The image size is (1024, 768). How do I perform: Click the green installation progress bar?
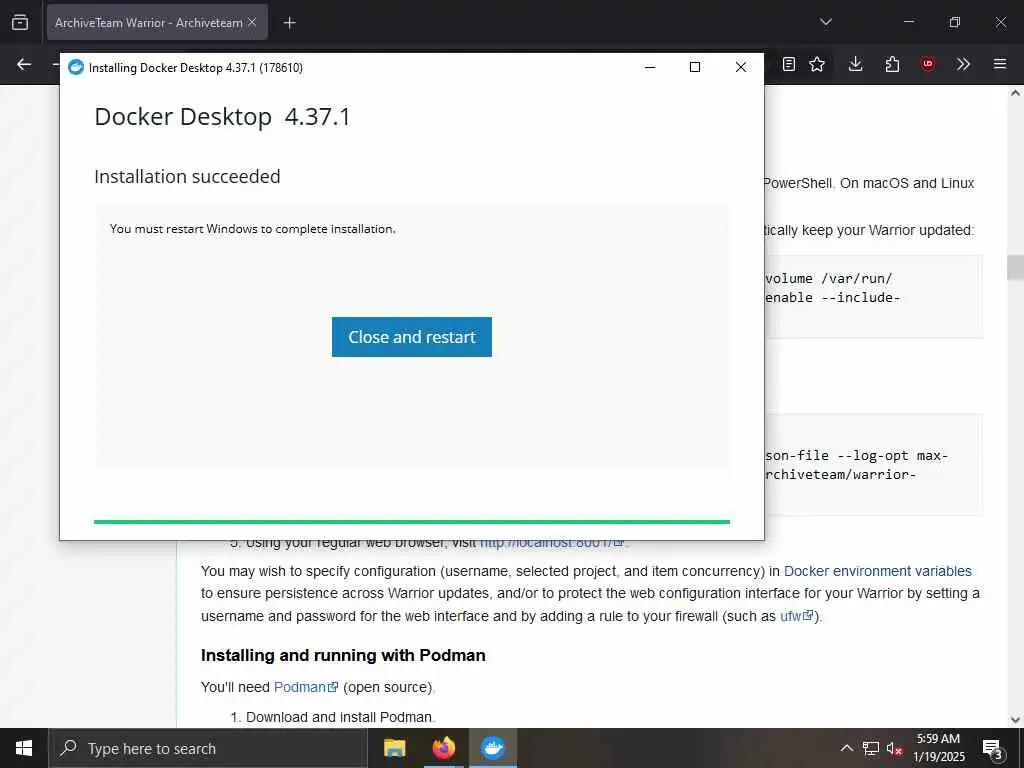(x=411, y=522)
